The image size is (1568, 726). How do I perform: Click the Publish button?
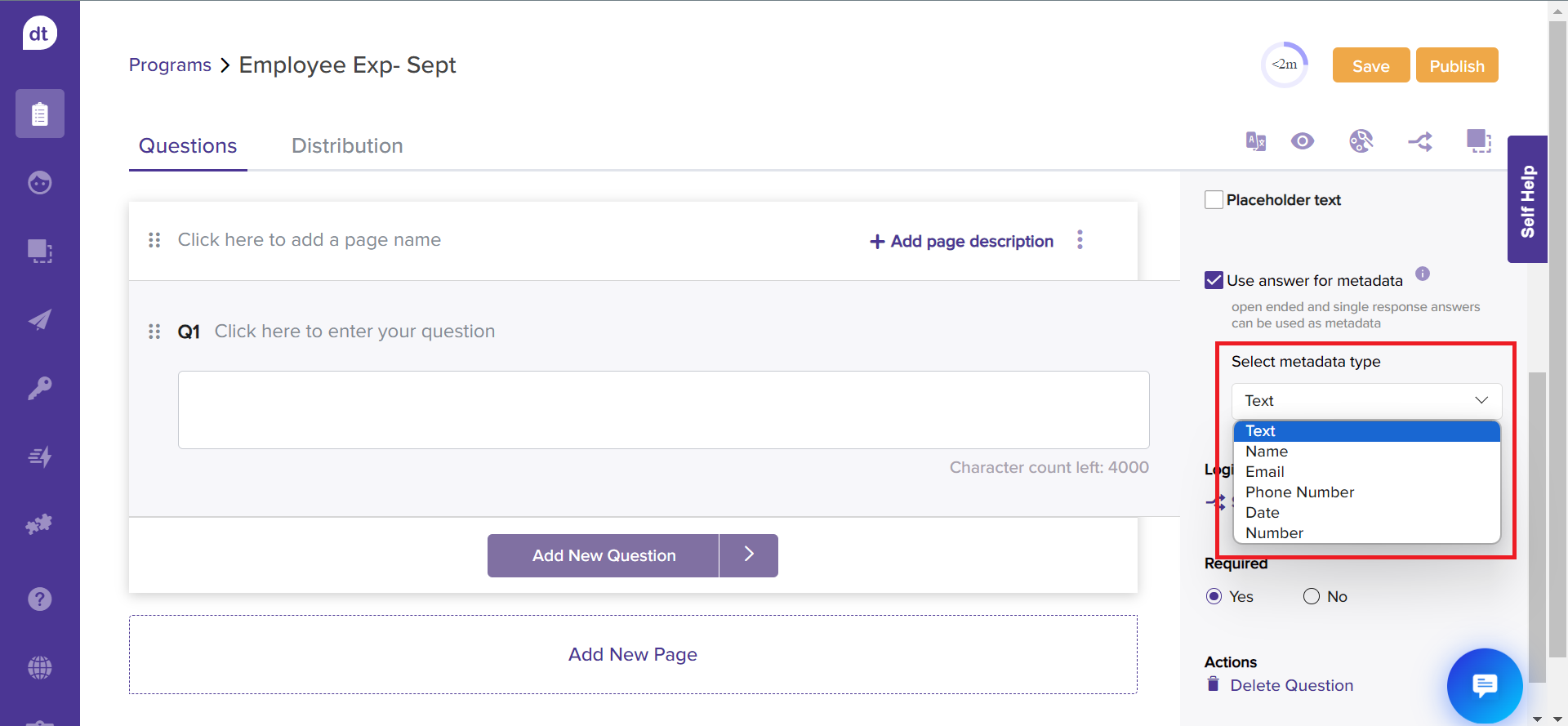pos(1456,66)
